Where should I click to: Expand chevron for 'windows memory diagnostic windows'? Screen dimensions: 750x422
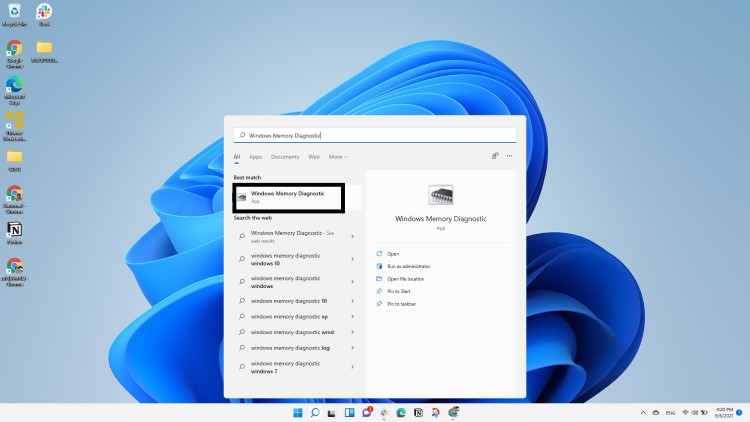353,282
